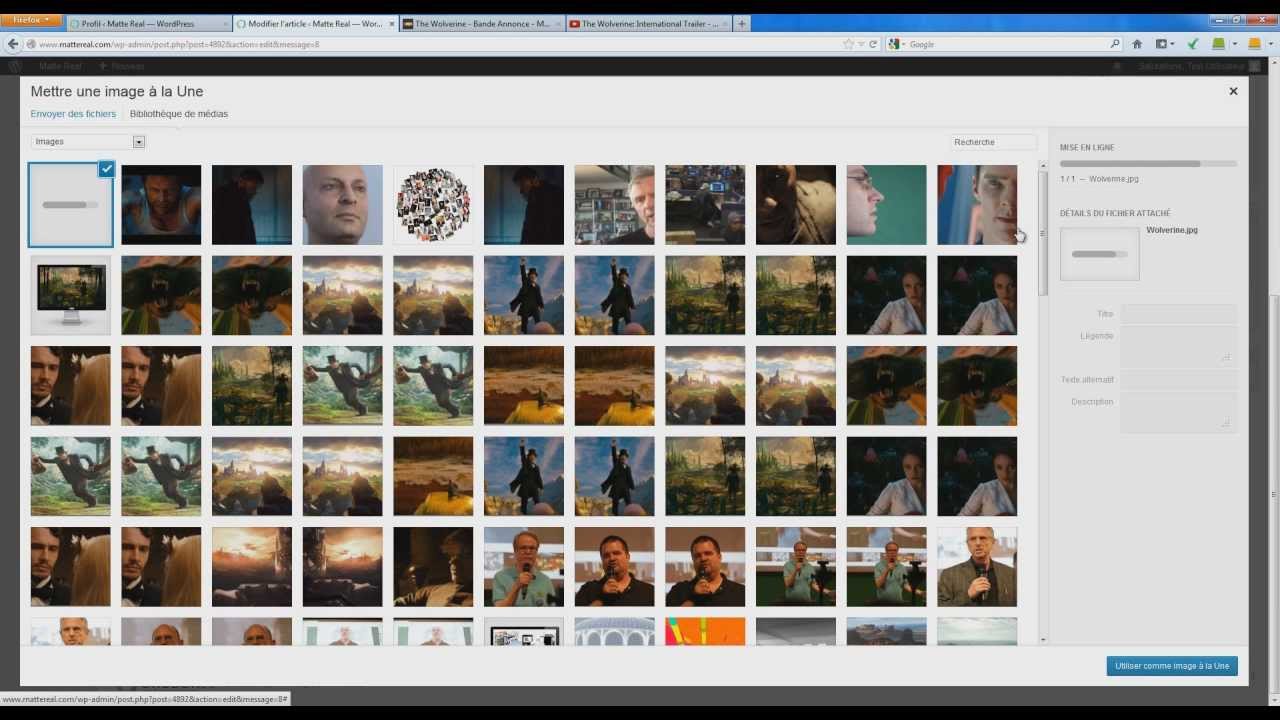
Task: Click the media library scroll-down arrow
Action: (x=1043, y=639)
